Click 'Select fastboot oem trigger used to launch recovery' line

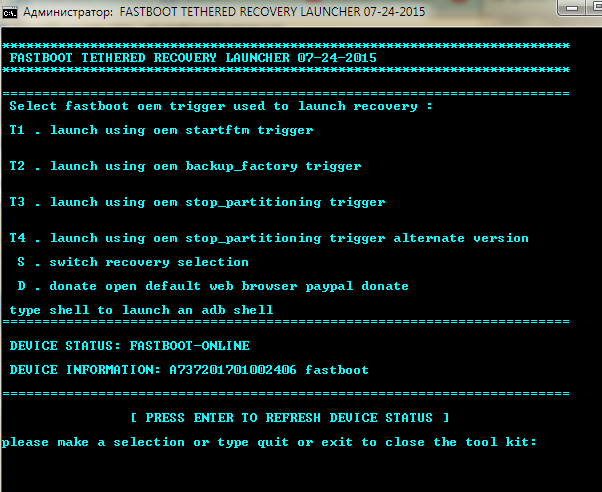(221, 106)
